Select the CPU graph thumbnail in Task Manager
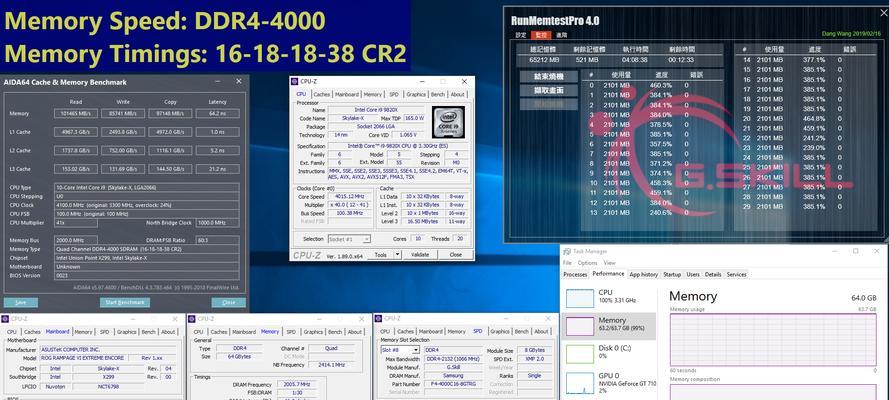Image resolution: width=889 pixels, height=400 pixels. [579, 298]
